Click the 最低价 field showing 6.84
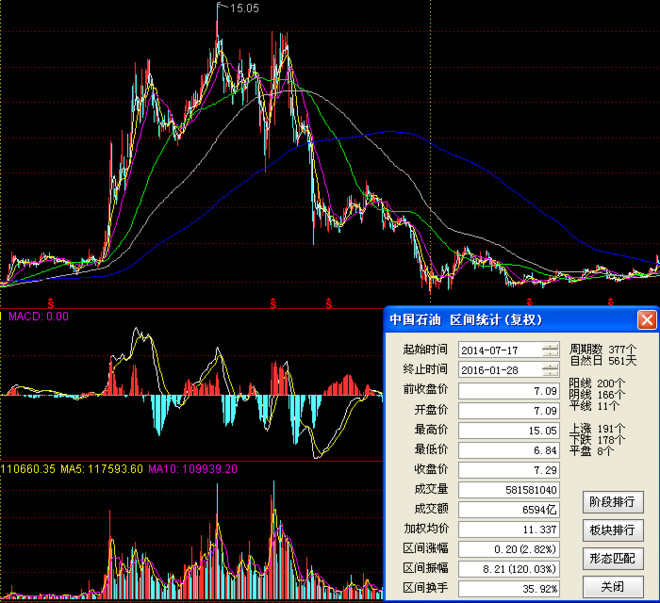The height and width of the screenshot is (603, 660). pos(509,450)
